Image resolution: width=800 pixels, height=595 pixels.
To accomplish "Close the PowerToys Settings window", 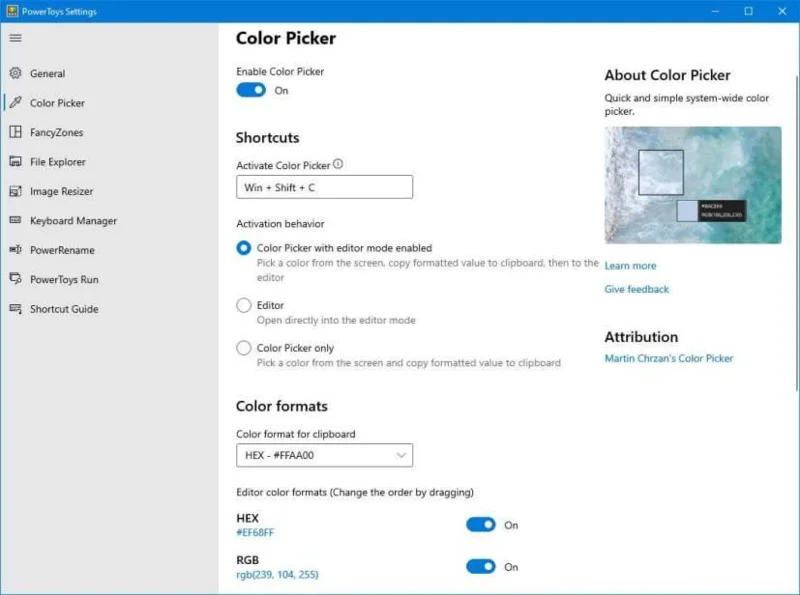I will pos(782,11).
